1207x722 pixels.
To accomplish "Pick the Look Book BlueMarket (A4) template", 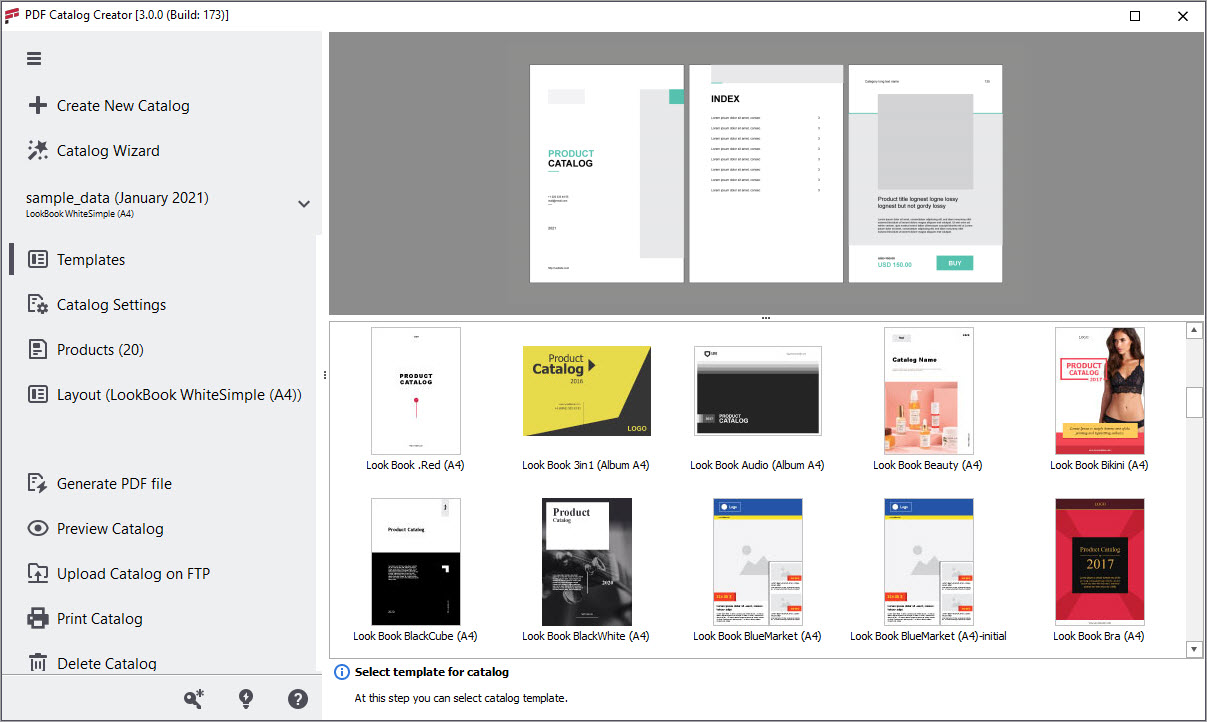I will pos(758,562).
